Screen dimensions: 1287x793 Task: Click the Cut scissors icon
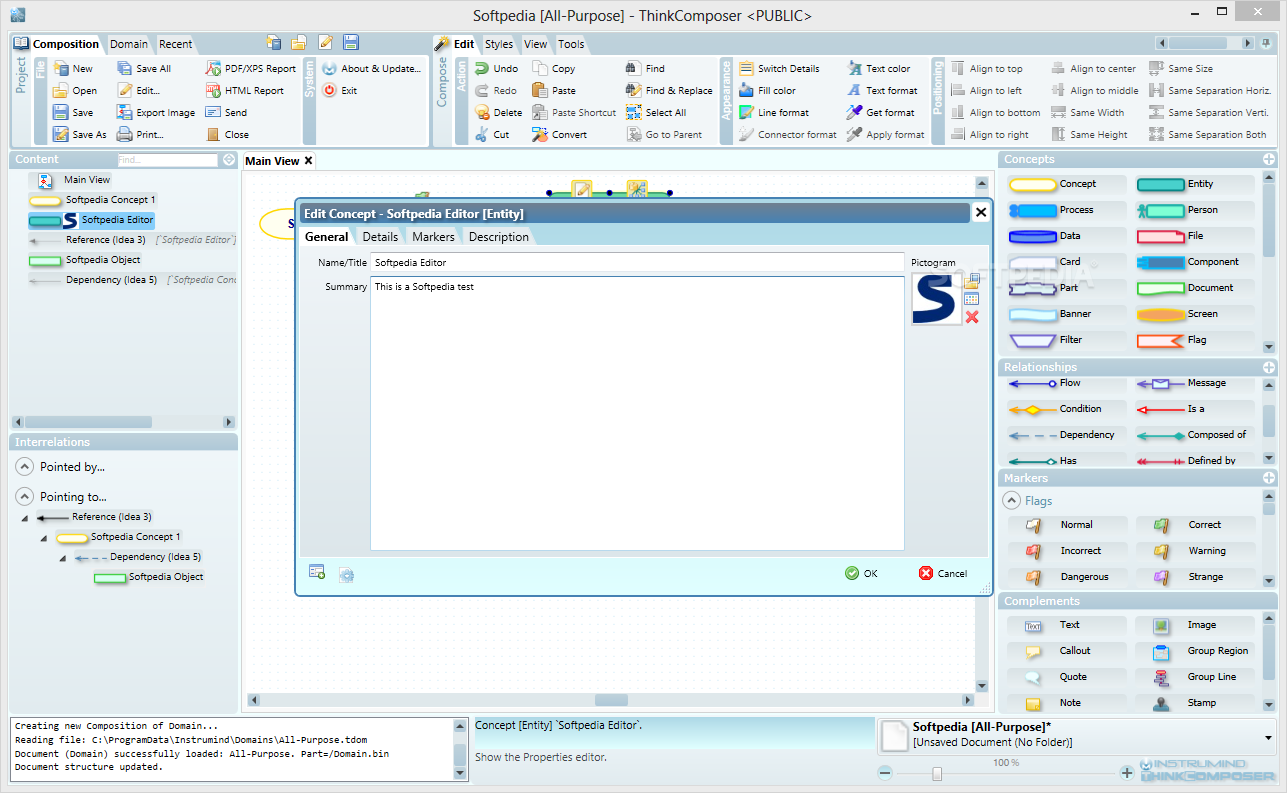pyautogui.click(x=481, y=135)
